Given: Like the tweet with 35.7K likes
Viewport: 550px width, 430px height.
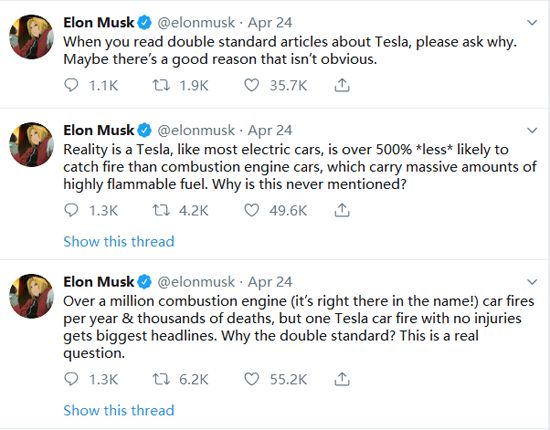Looking at the screenshot, I should (x=251, y=85).
